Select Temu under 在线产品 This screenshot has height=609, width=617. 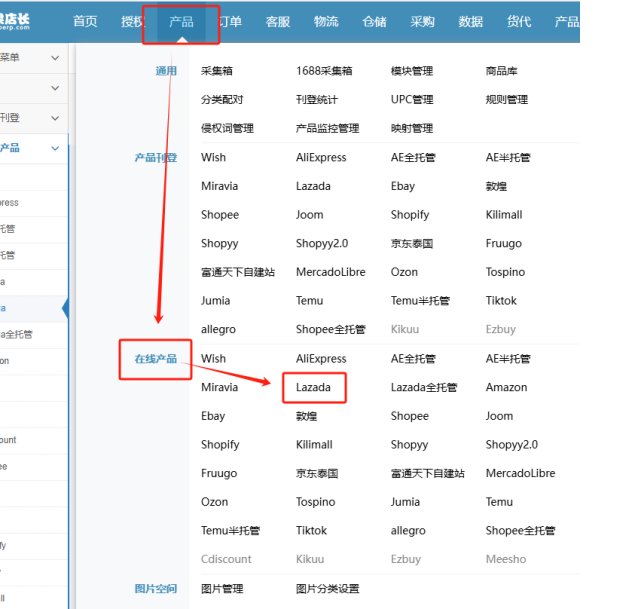pos(499,502)
